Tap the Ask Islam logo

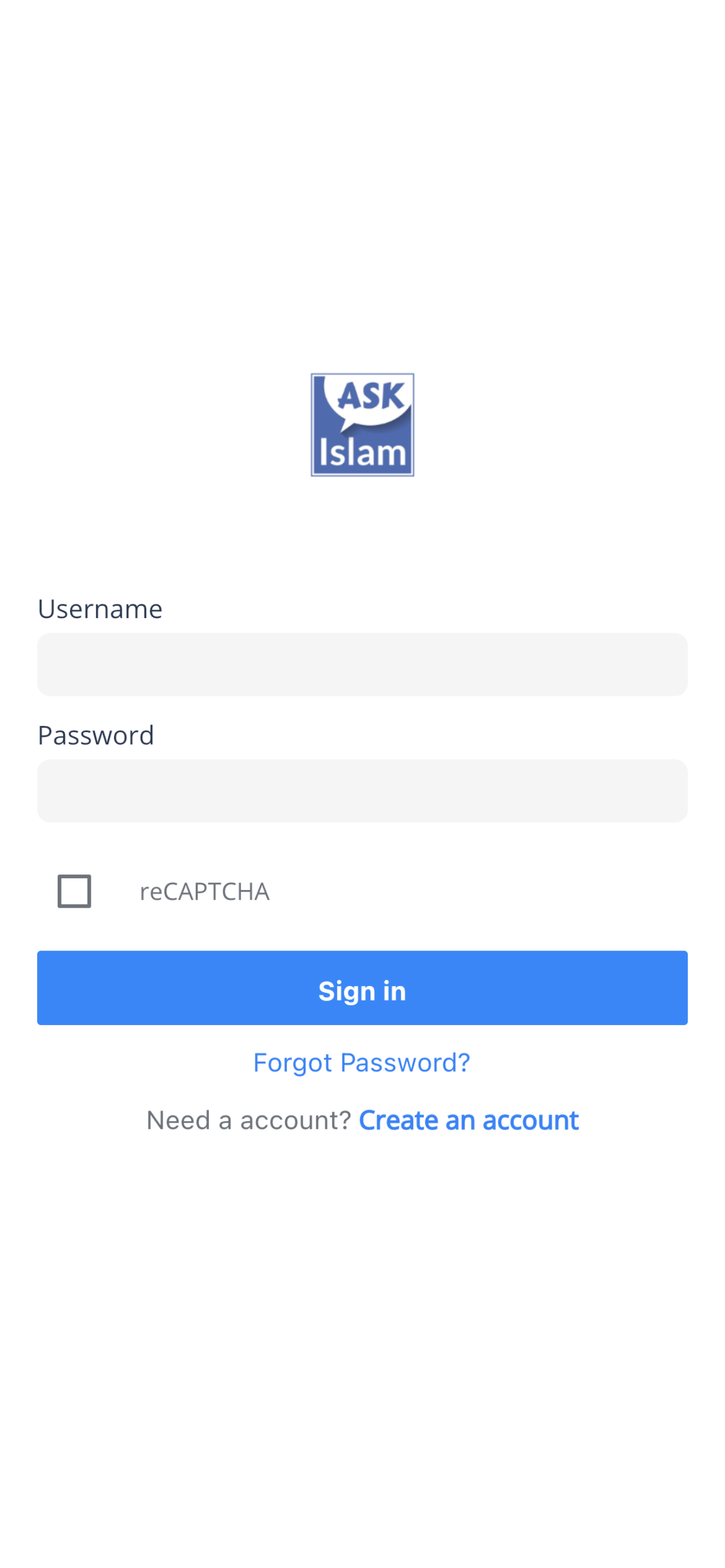[362, 424]
